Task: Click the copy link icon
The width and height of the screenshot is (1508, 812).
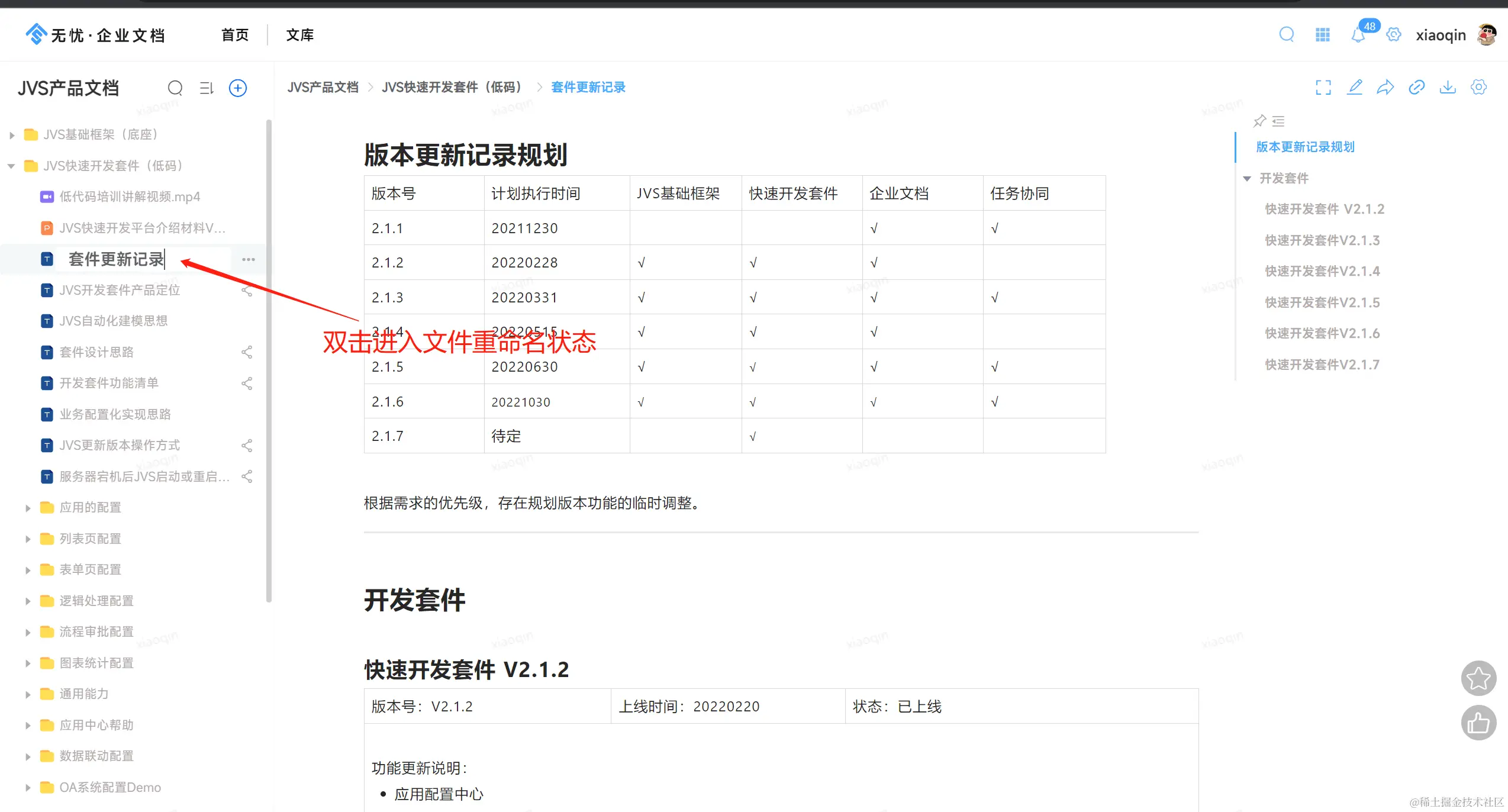Action: click(1417, 88)
